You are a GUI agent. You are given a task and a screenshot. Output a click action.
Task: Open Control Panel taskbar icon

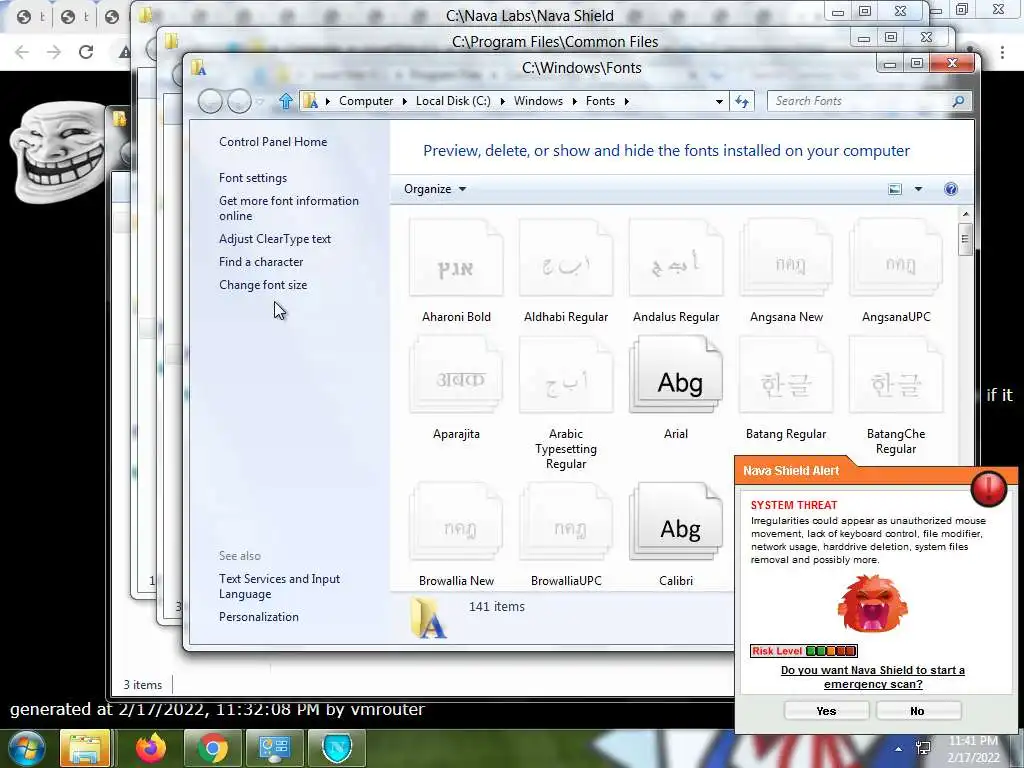coord(274,748)
